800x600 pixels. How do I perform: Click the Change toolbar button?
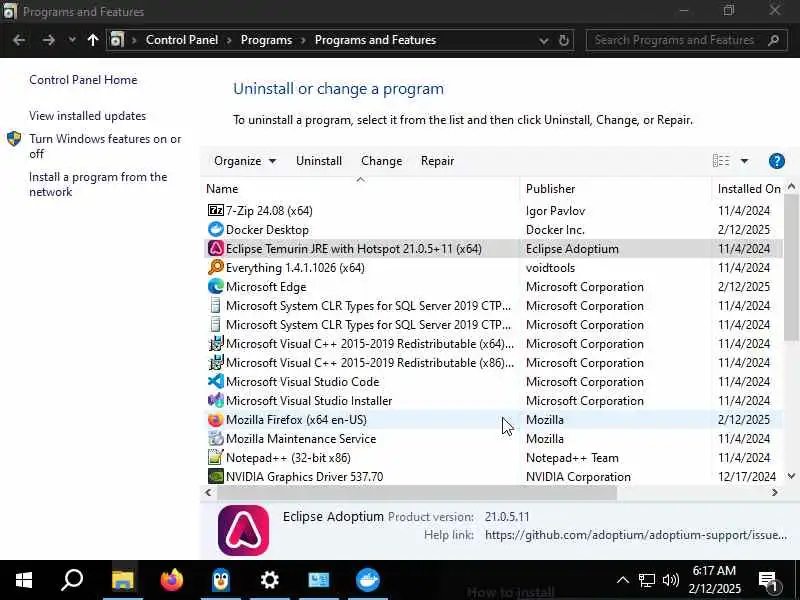coord(382,161)
